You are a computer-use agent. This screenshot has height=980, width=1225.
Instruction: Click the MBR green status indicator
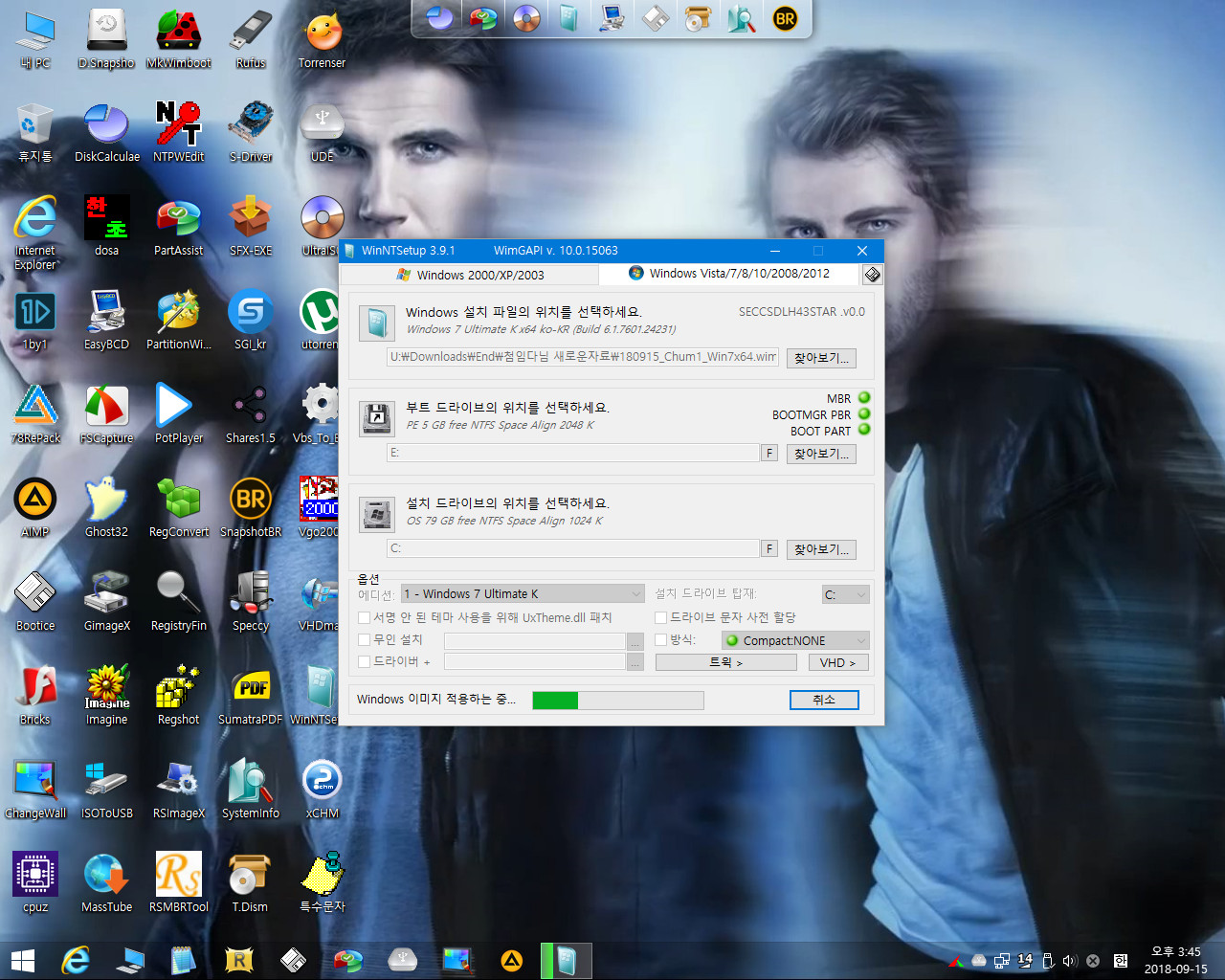[x=864, y=397]
